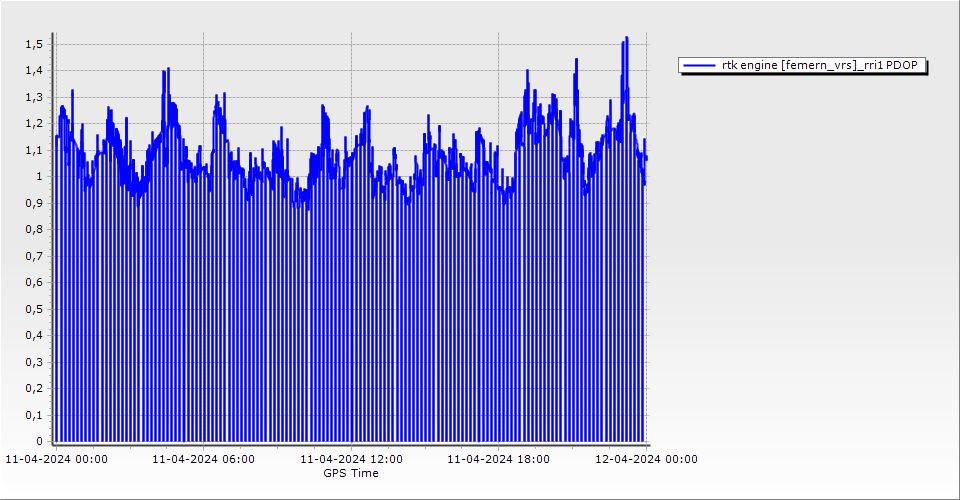This screenshot has height=500, width=960.
Task: Click the 'GPS Time' x-axis title
Action: [x=351, y=473]
